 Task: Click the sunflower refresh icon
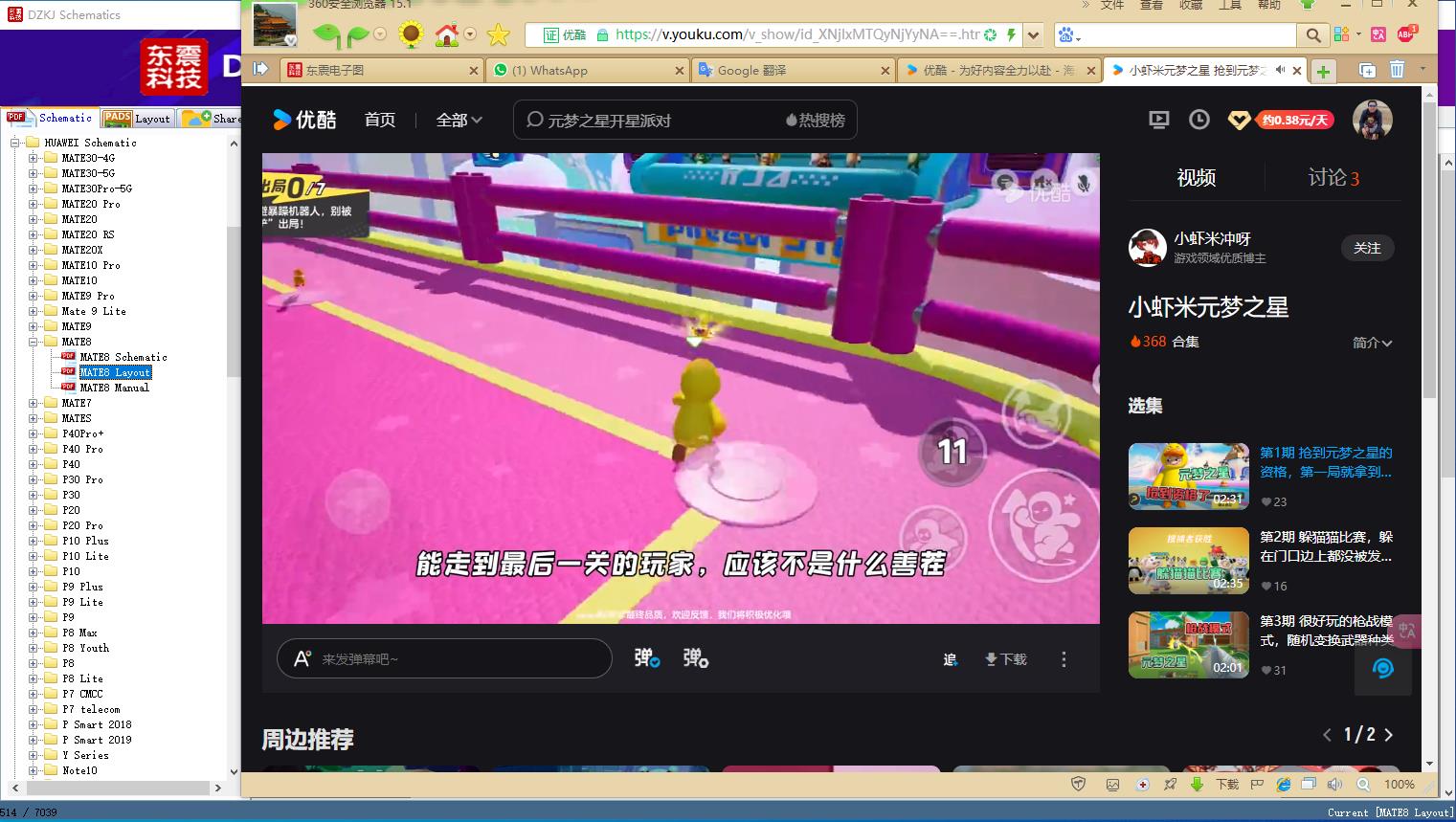point(411,35)
